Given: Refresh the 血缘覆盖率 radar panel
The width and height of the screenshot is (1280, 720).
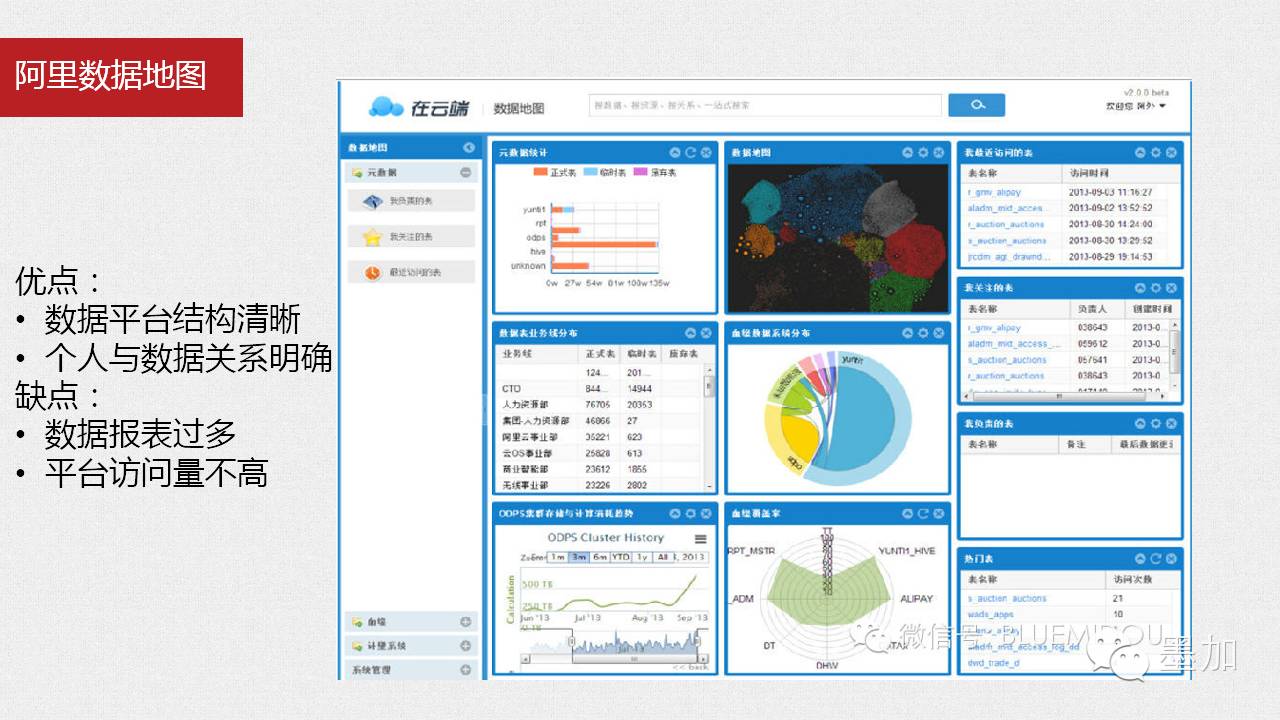Looking at the screenshot, I should [x=923, y=514].
